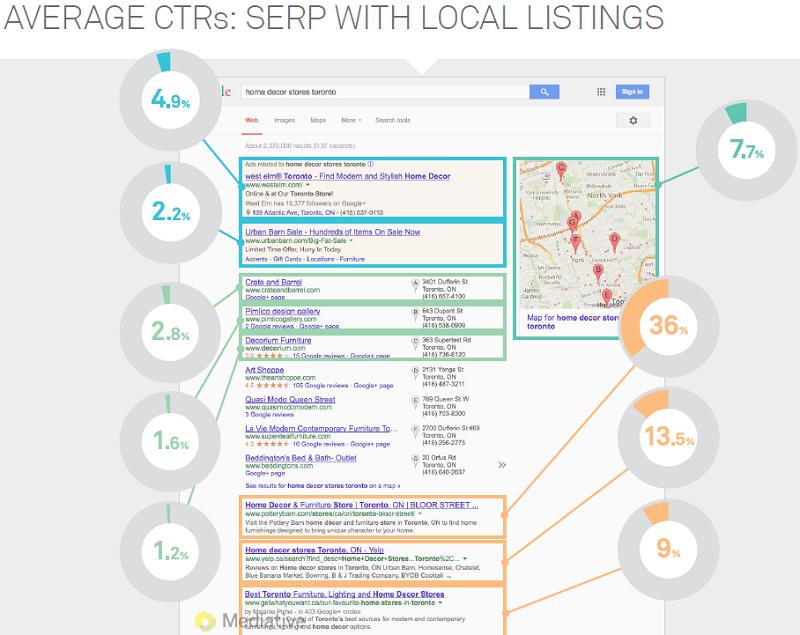Click the Toronto map thumbnail
The image size is (800, 635).
(x=586, y=234)
